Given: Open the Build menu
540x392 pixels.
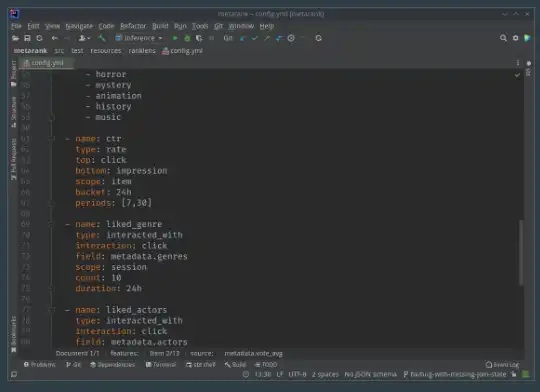Looking at the screenshot, I should tap(160, 26).
